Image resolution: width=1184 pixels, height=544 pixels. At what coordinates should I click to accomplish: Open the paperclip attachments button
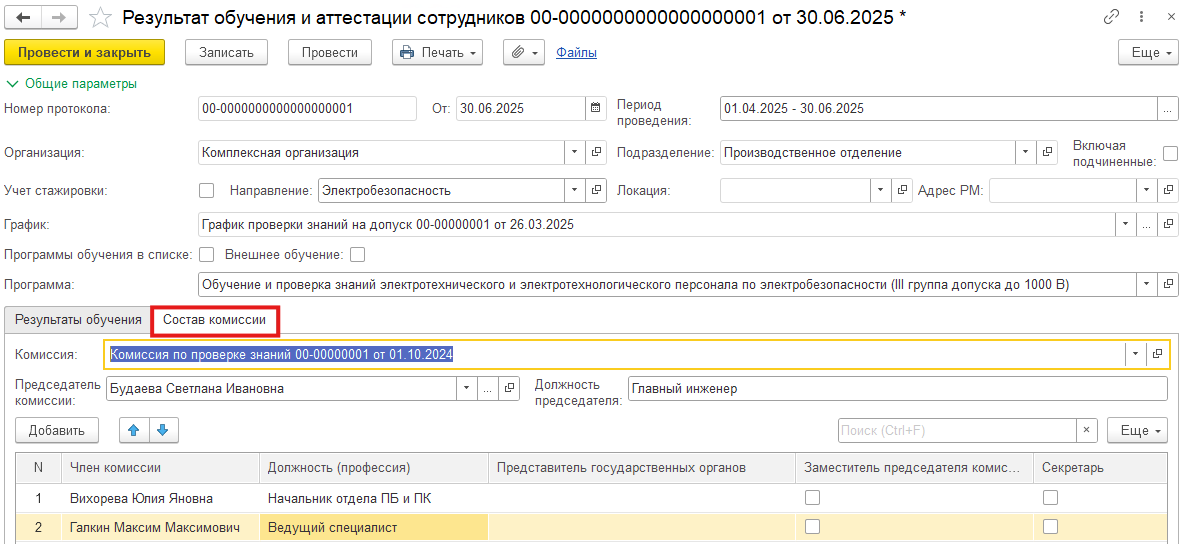click(x=524, y=52)
